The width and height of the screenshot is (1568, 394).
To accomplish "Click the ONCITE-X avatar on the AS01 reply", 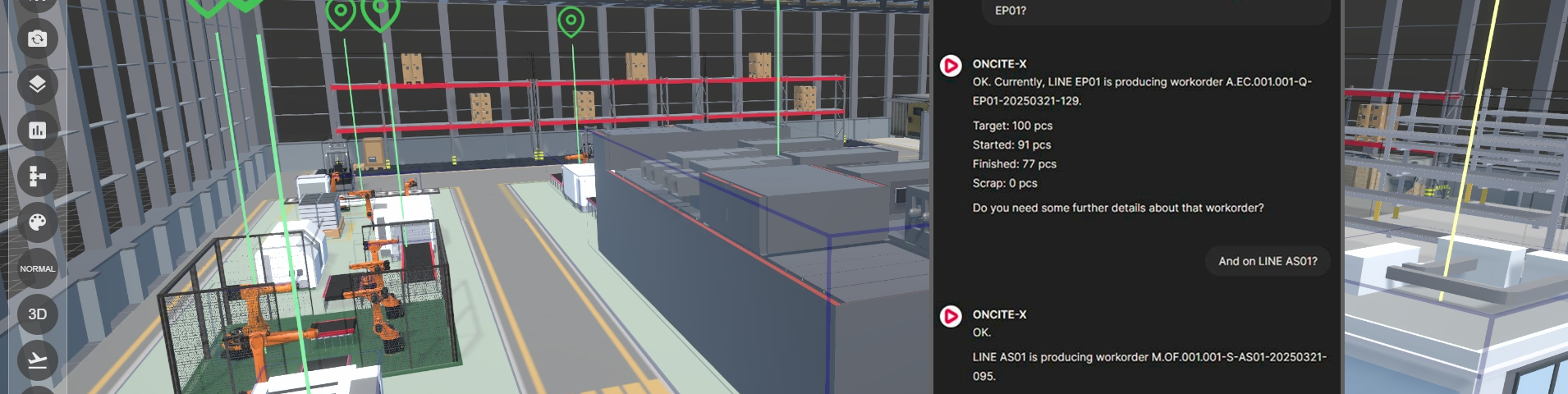I will [951, 316].
